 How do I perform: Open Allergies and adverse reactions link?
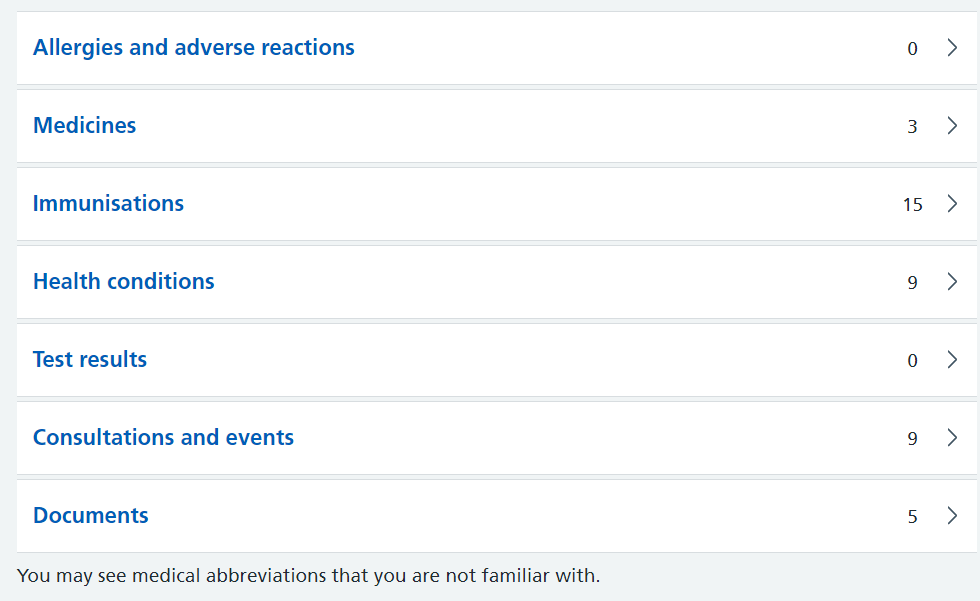[194, 47]
